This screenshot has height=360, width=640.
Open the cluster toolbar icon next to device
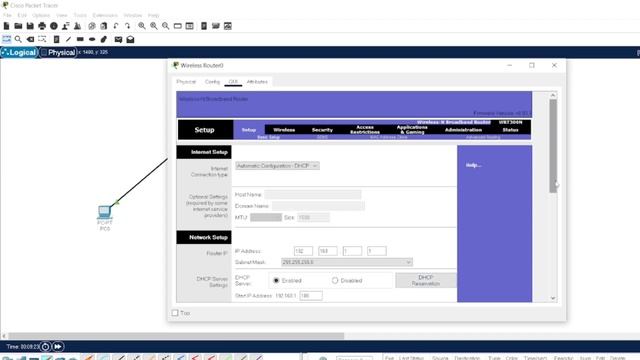(216, 26)
